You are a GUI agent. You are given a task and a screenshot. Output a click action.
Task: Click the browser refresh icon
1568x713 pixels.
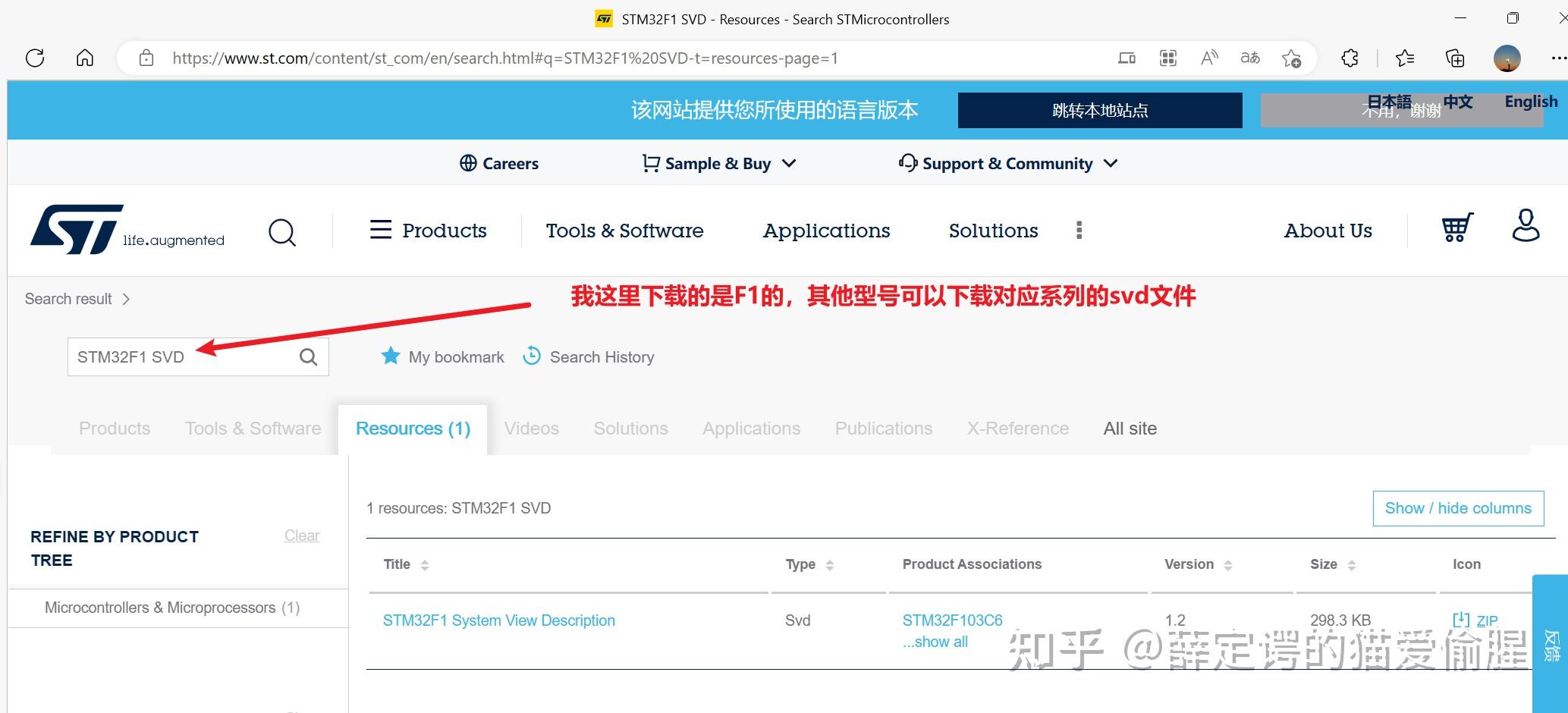34,58
